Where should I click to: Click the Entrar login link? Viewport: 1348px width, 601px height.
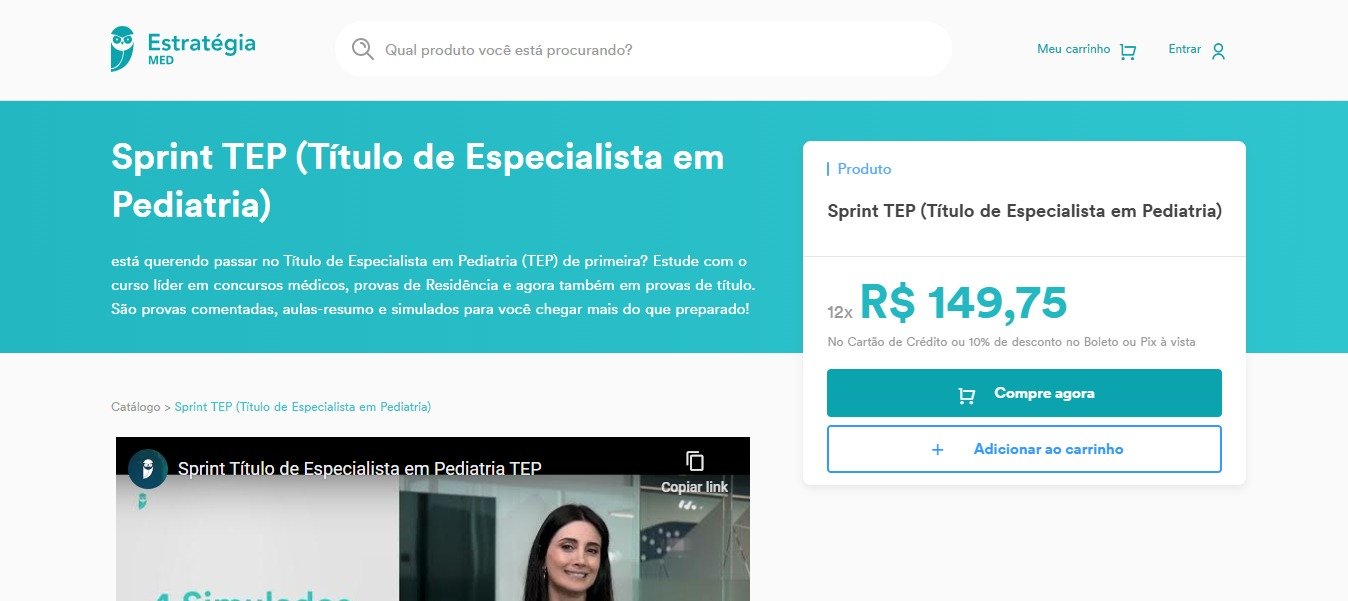1184,49
